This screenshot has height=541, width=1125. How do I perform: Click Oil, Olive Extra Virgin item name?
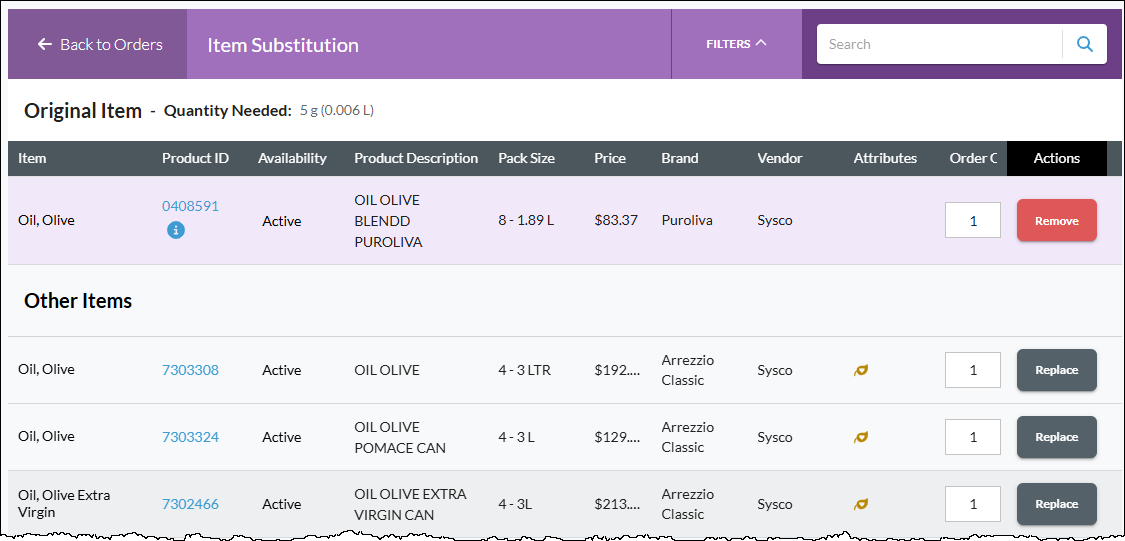click(64, 504)
